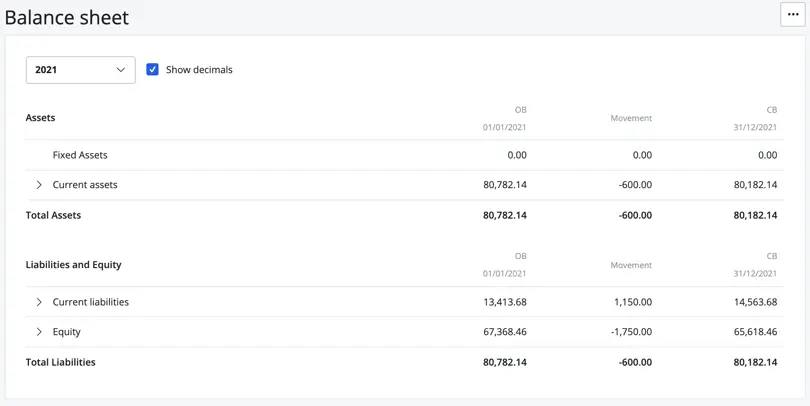Image resolution: width=810 pixels, height=406 pixels.
Task: Open the three-dot more options menu
Action: [792, 14]
